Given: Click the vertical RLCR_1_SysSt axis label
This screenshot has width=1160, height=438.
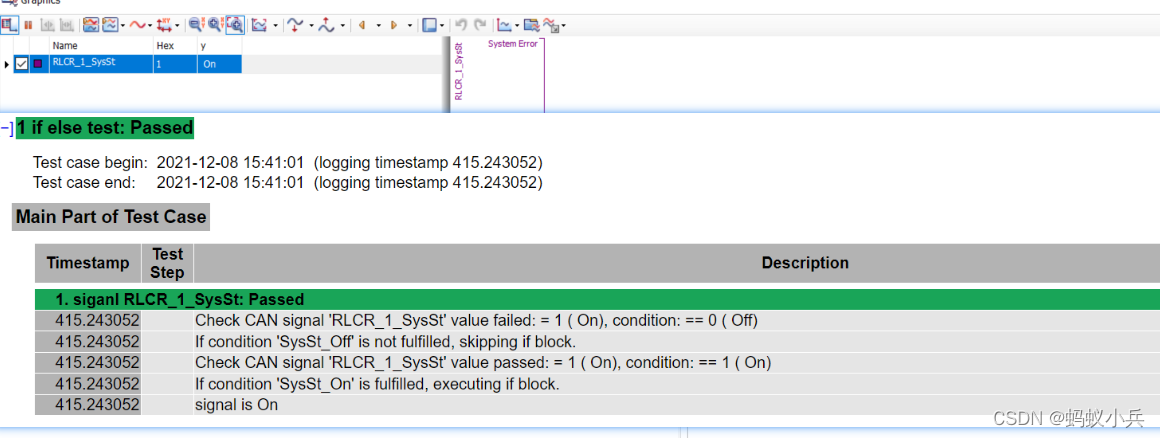Looking at the screenshot, I should [x=459, y=71].
